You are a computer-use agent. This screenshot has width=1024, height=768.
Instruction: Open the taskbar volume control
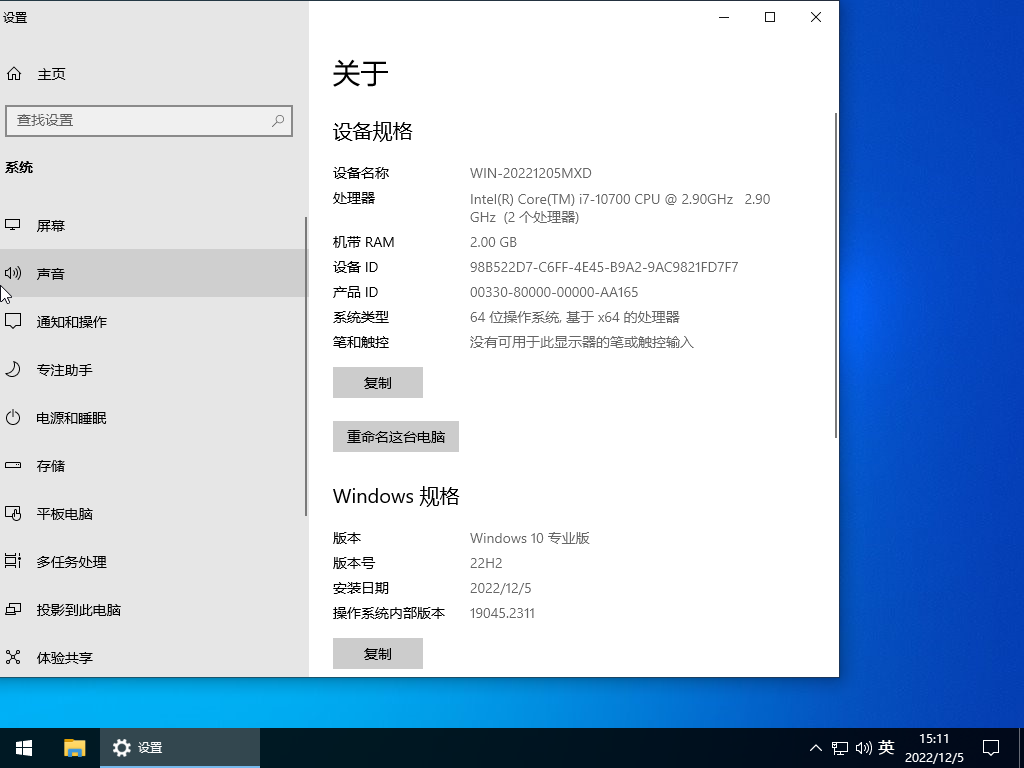click(863, 748)
